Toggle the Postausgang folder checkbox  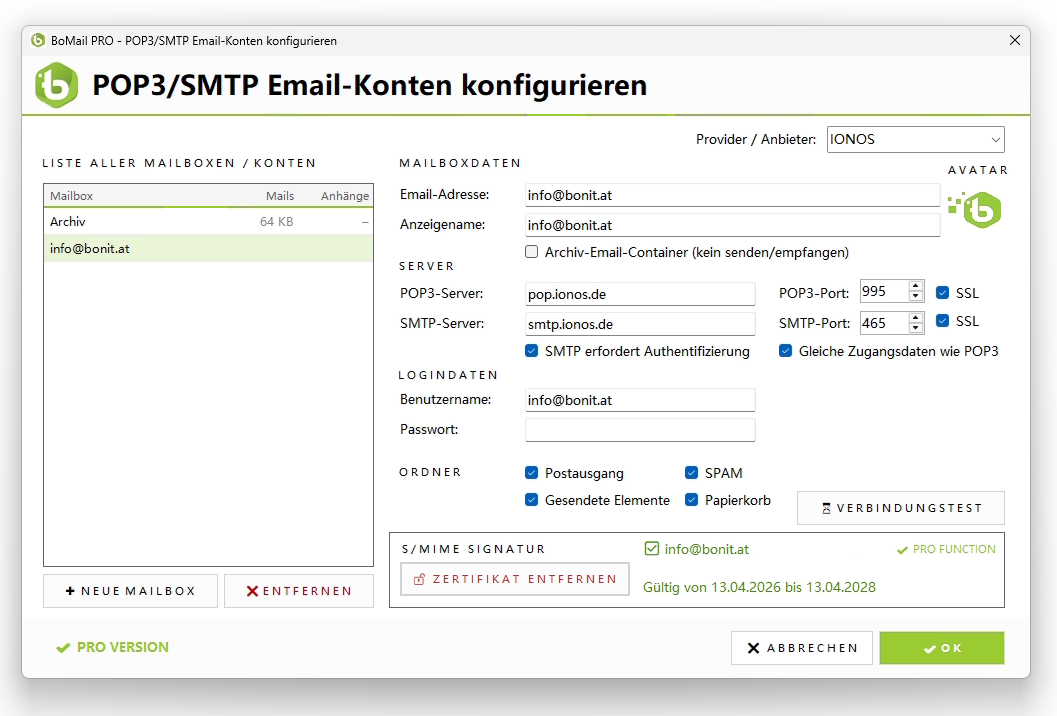532,473
